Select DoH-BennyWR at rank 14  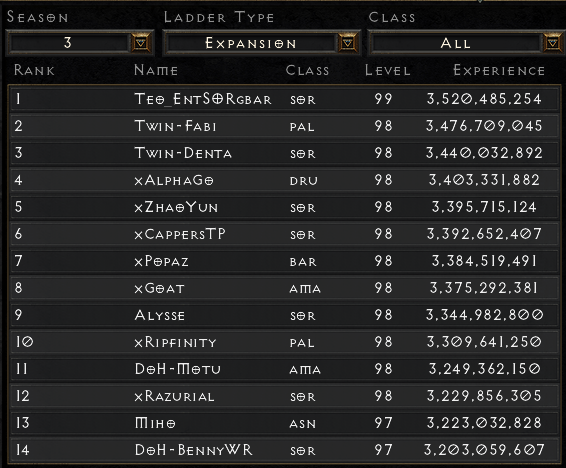click(284, 450)
